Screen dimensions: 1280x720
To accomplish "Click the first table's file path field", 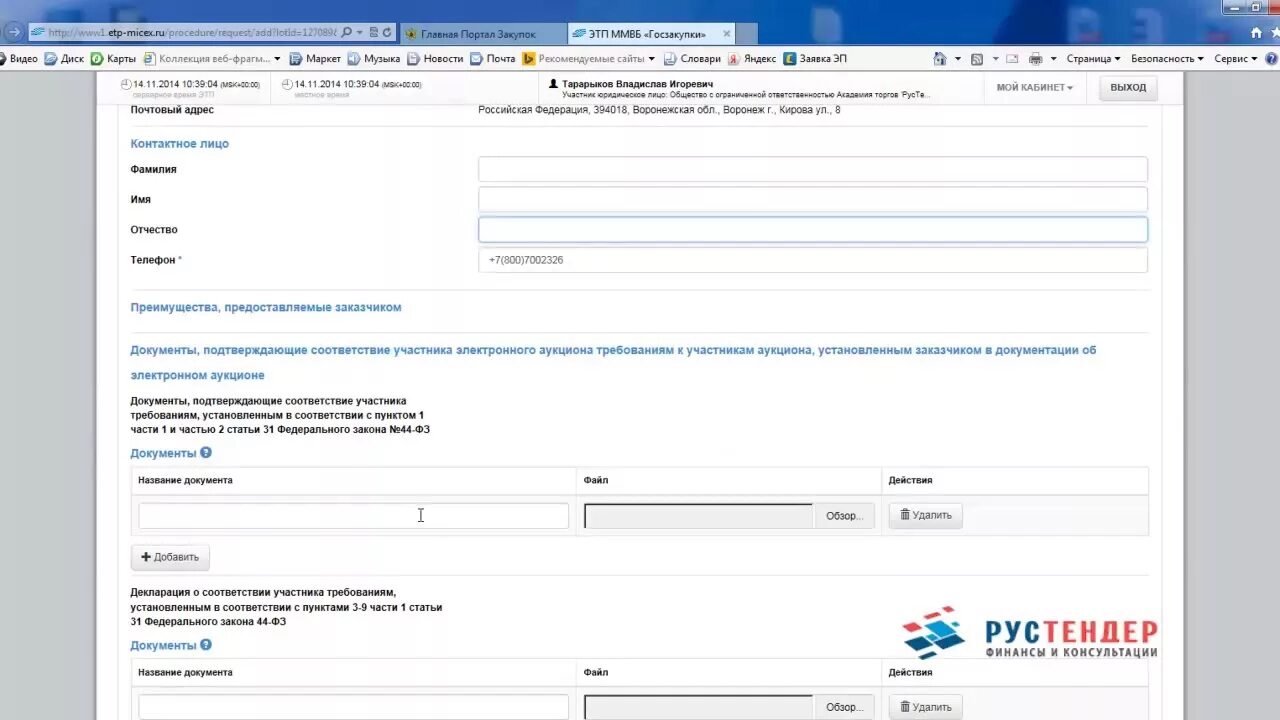I will [699, 516].
